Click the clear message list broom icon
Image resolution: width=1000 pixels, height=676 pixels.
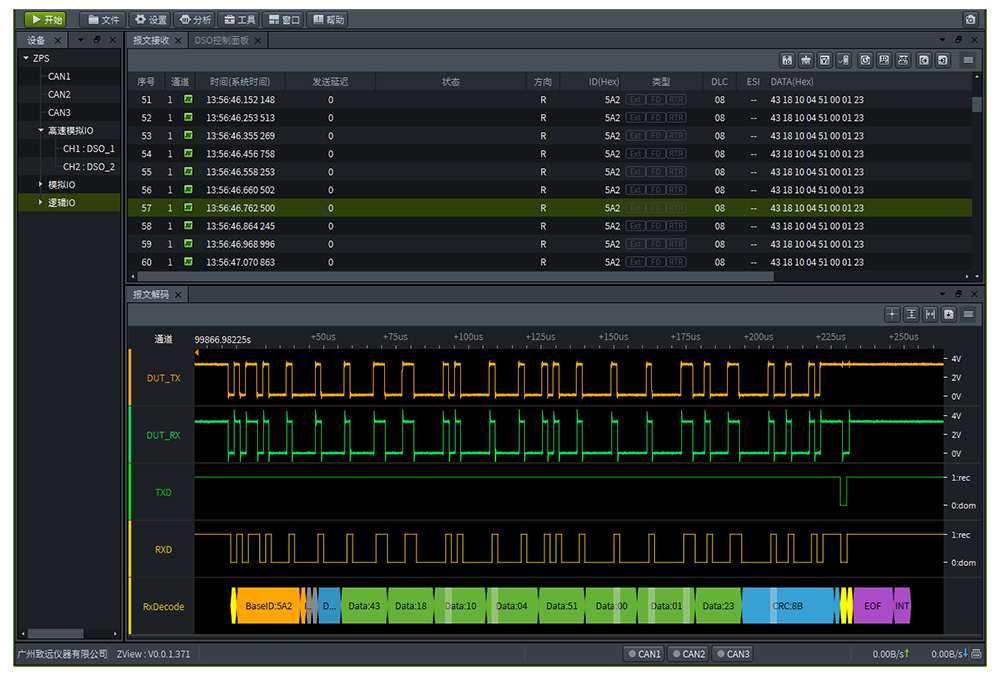806,60
